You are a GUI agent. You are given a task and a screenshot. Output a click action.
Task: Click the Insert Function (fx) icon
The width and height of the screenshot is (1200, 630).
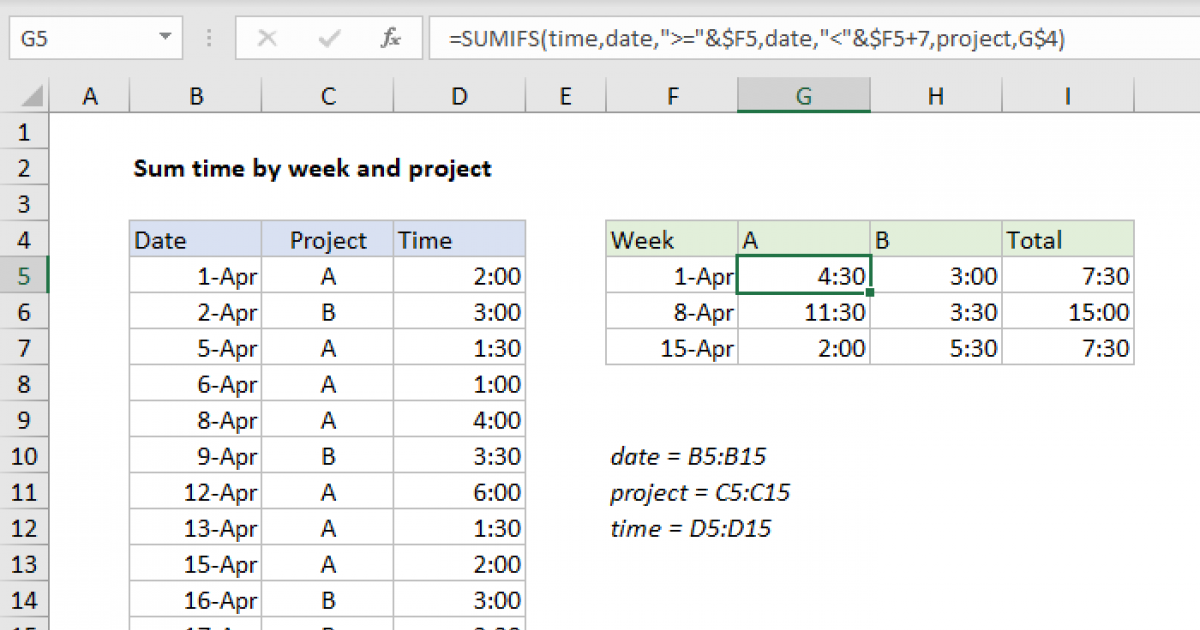point(390,38)
